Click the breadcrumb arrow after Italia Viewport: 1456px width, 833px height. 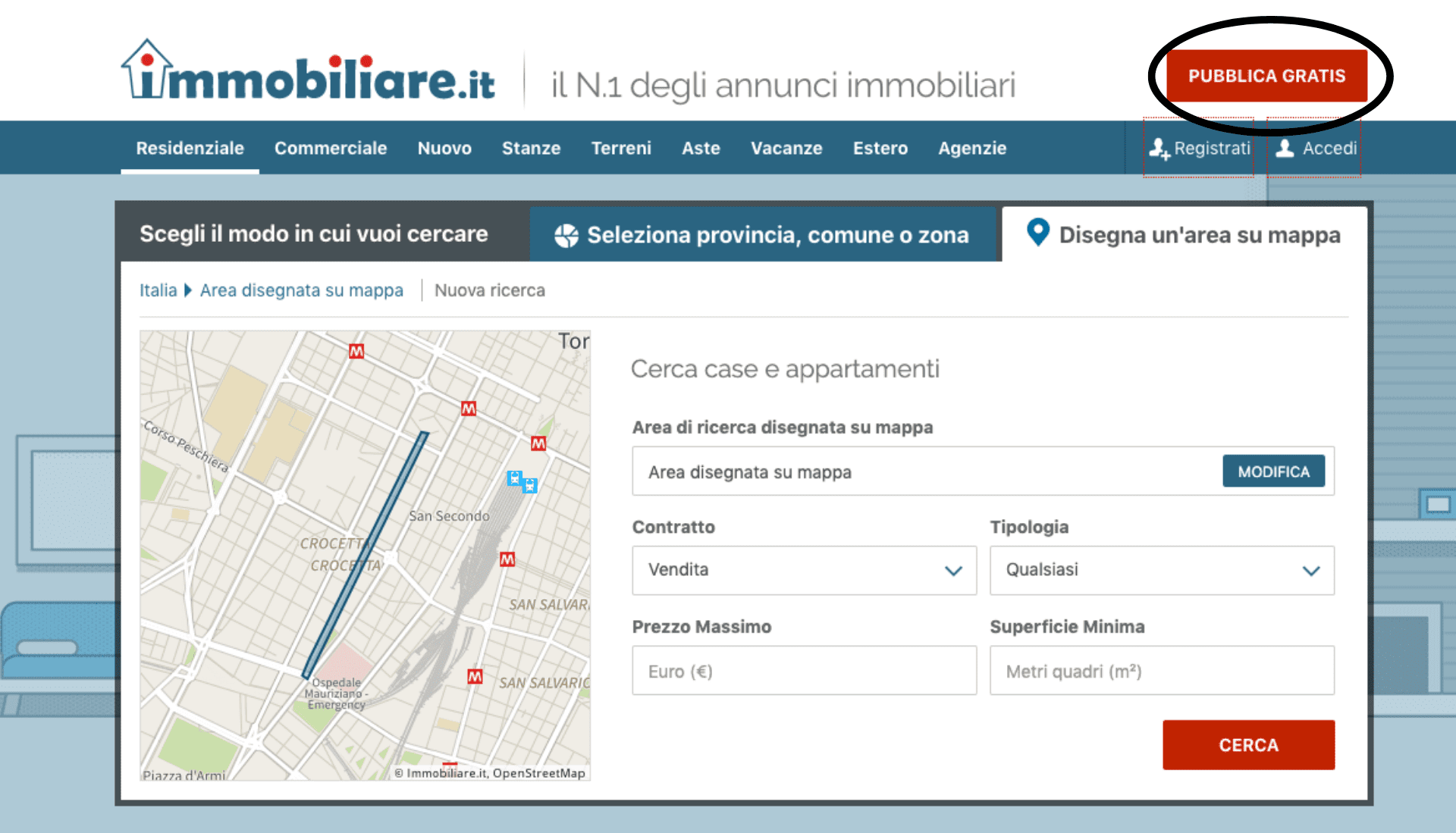[x=188, y=290]
